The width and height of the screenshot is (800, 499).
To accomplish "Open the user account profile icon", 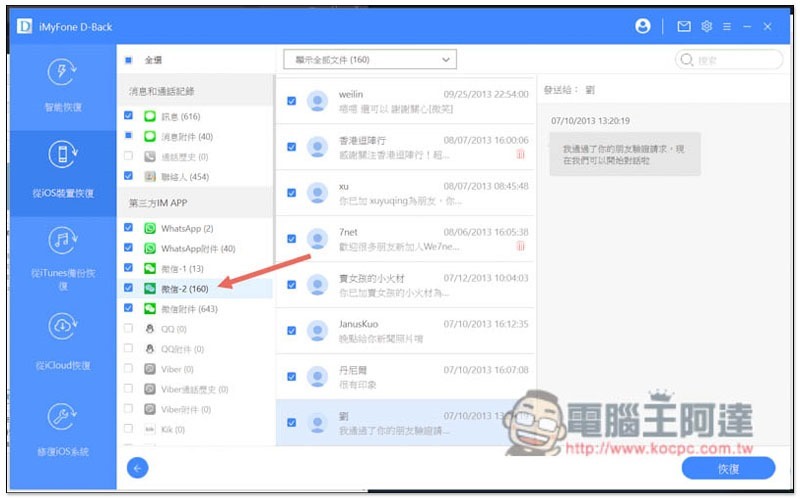I will pyautogui.click(x=642, y=26).
